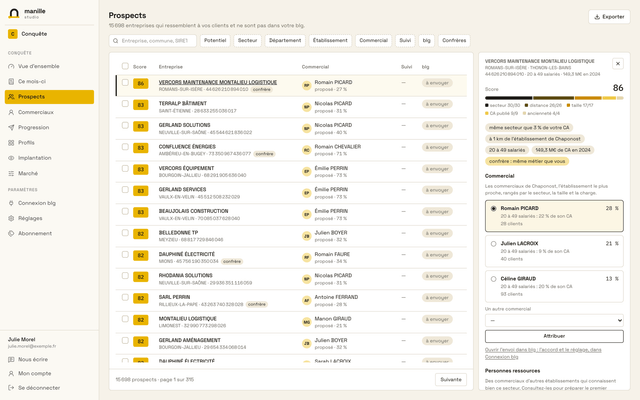Go to Implantation via its eye icon
Image resolution: width=640 pixels, height=400 pixels.
(11, 158)
